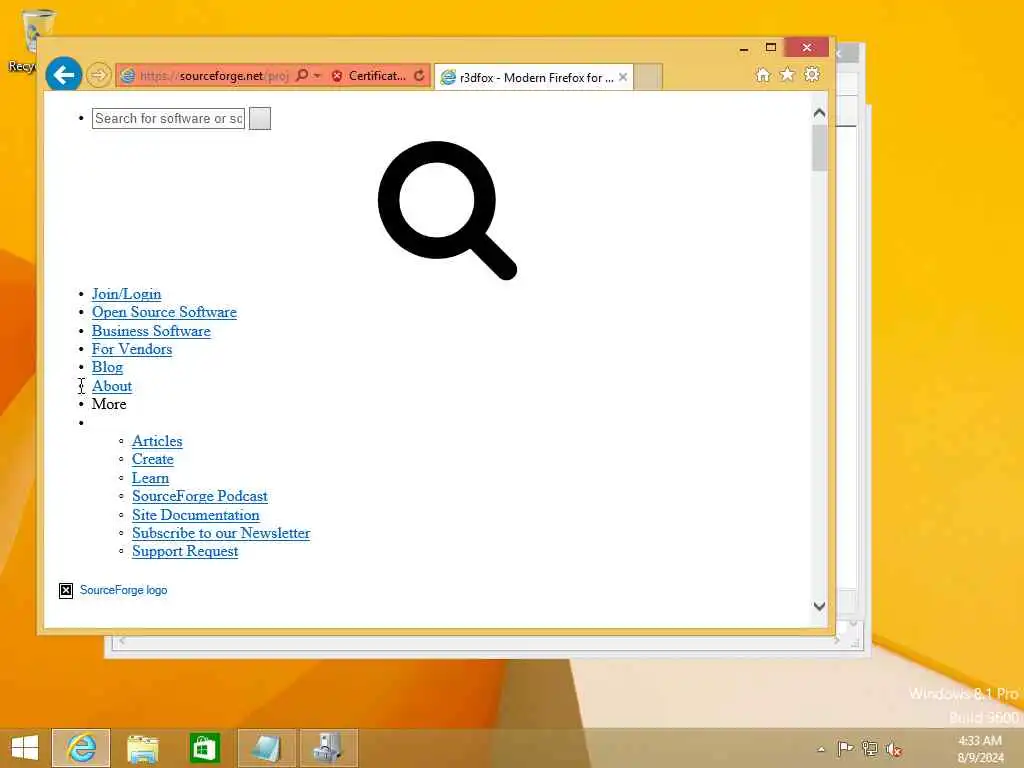Open the Join/Login link
Viewport: 1024px width, 768px height.
(x=126, y=294)
